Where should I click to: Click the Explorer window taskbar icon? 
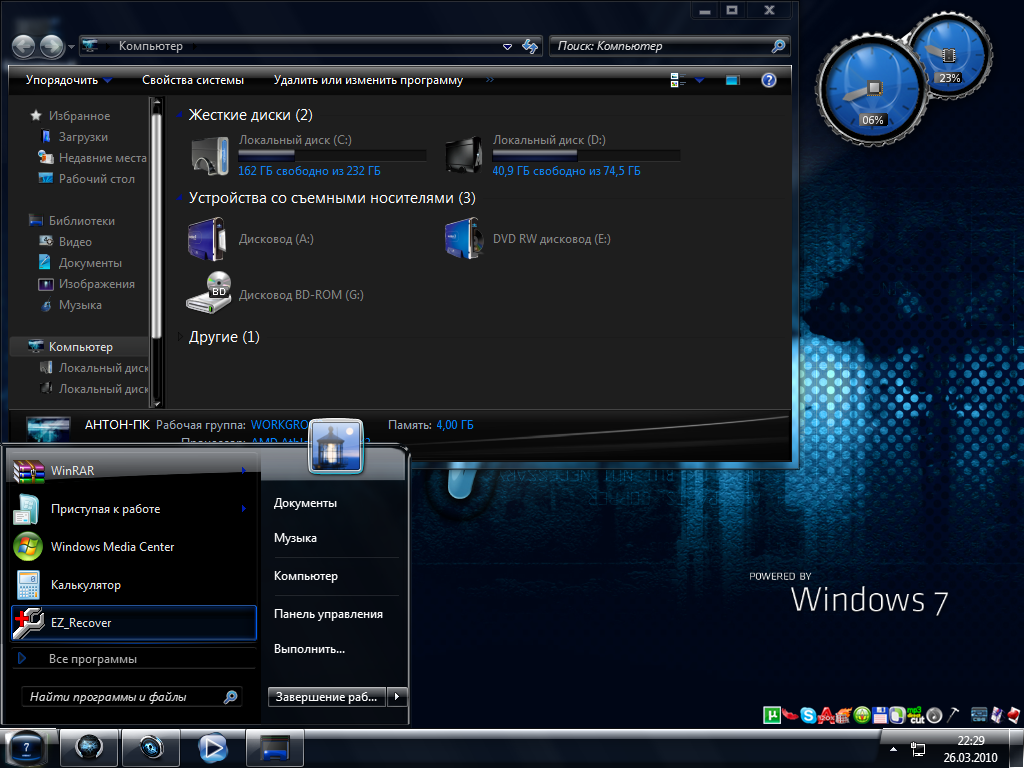[275, 748]
